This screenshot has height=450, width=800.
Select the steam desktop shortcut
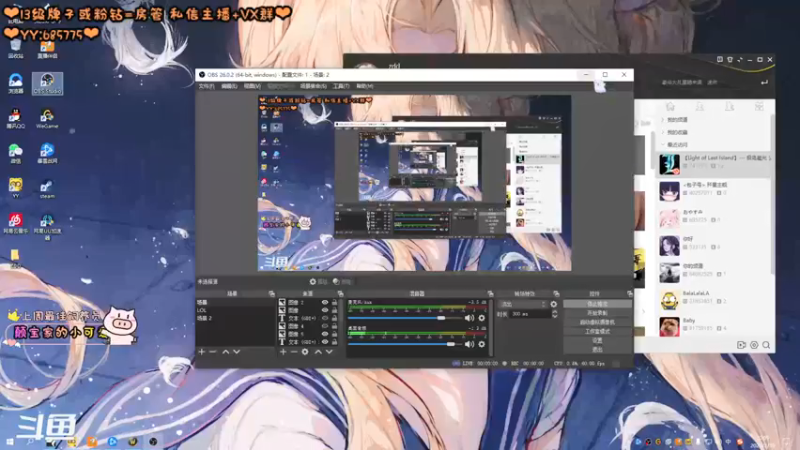47,189
